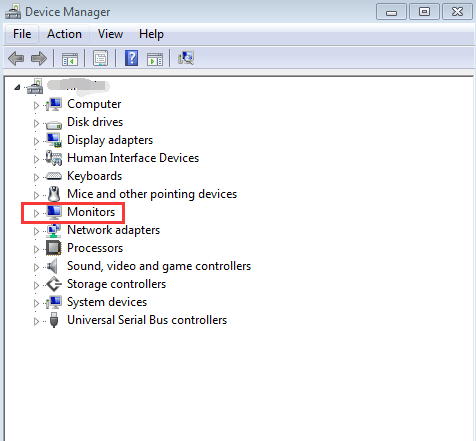Click the Properties toolbar icon
Screen dimensions: 476x441
[x=100, y=59]
